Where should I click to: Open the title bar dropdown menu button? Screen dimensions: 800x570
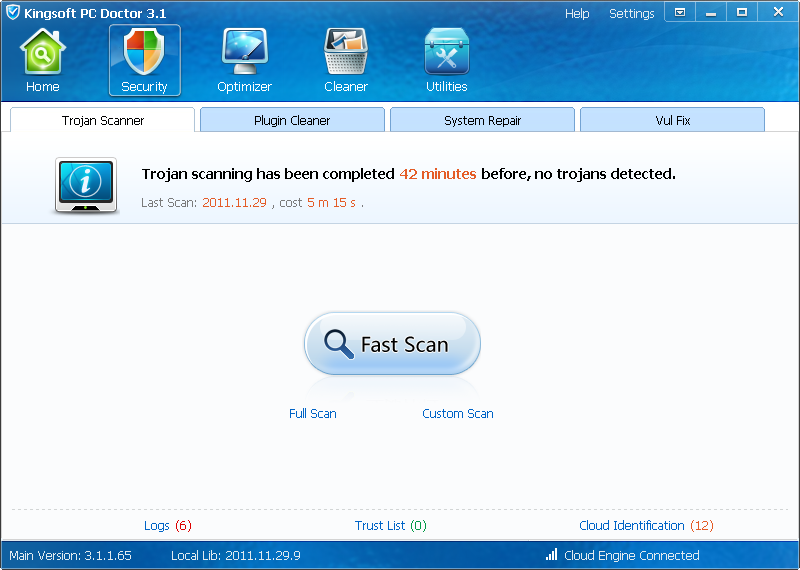coord(680,12)
